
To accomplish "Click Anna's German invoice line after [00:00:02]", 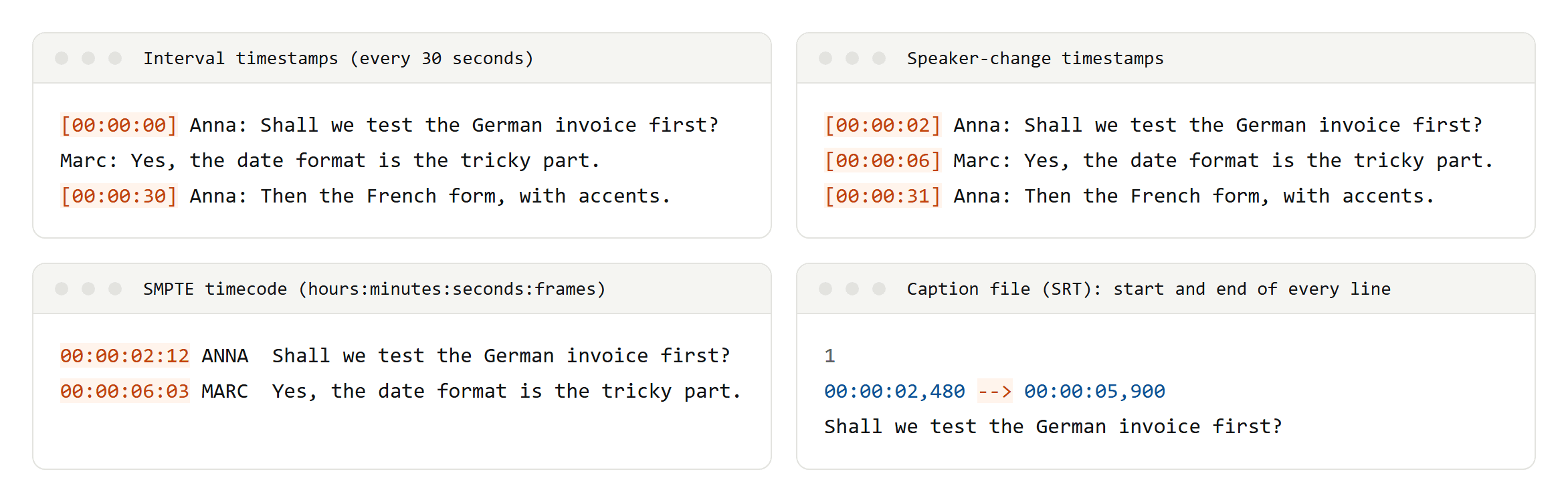I will pos(1217,126).
